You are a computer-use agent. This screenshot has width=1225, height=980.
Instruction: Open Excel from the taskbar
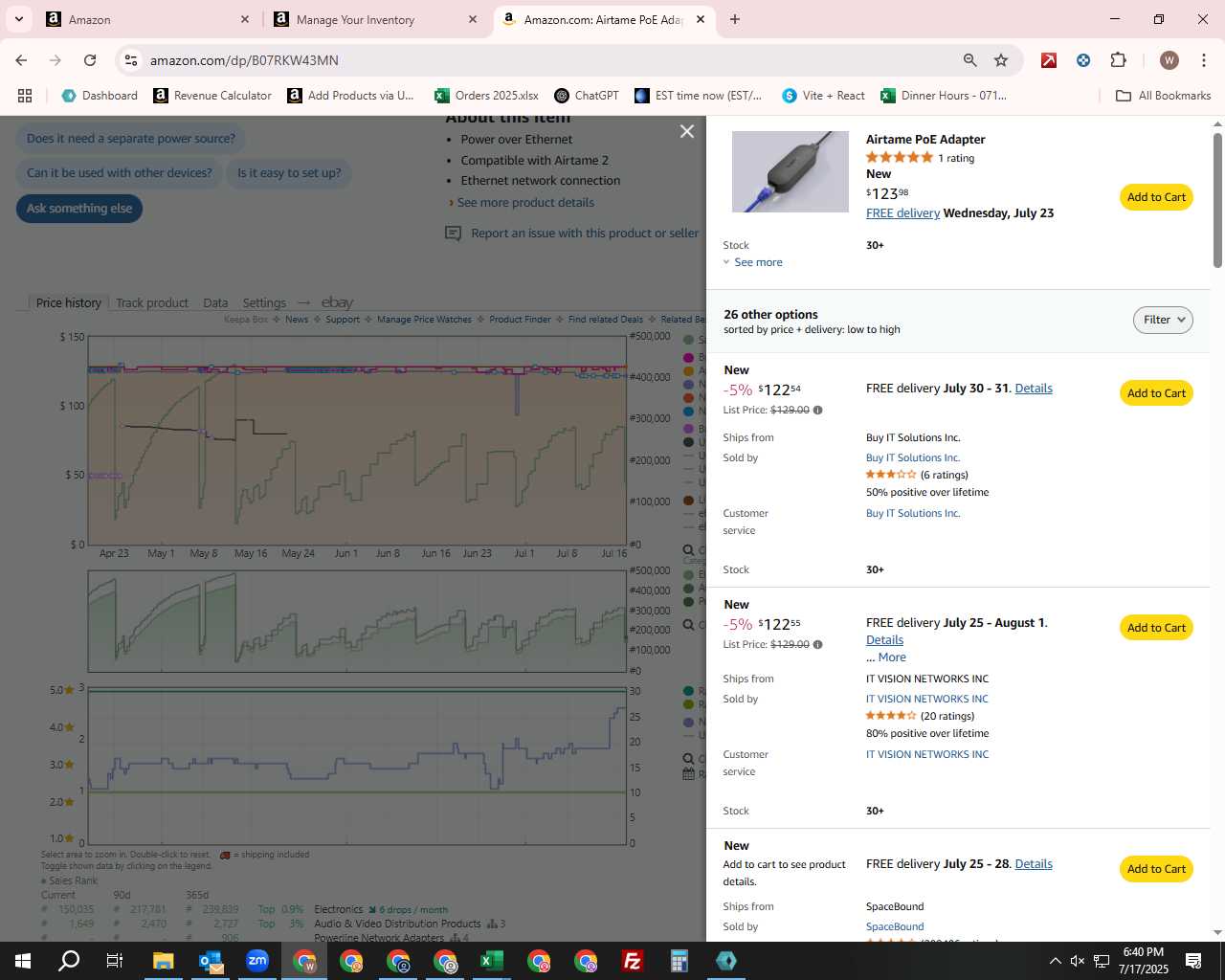click(492, 961)
